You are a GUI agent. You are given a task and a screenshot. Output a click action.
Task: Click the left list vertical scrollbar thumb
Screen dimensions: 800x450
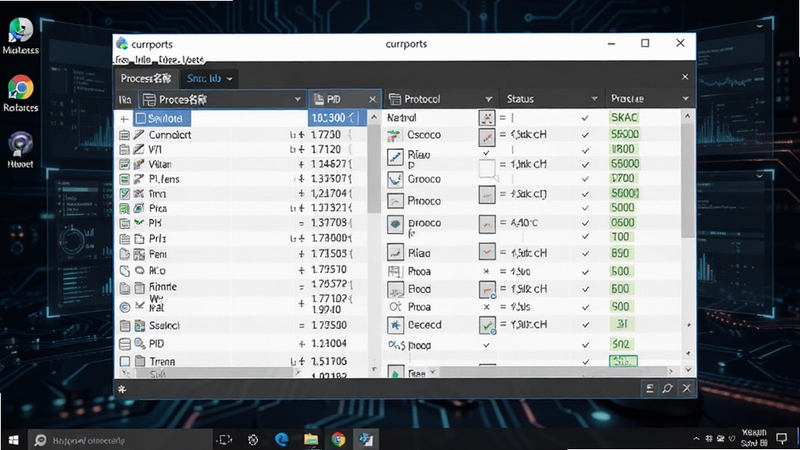pyautogui.click(x=374, y=168)
